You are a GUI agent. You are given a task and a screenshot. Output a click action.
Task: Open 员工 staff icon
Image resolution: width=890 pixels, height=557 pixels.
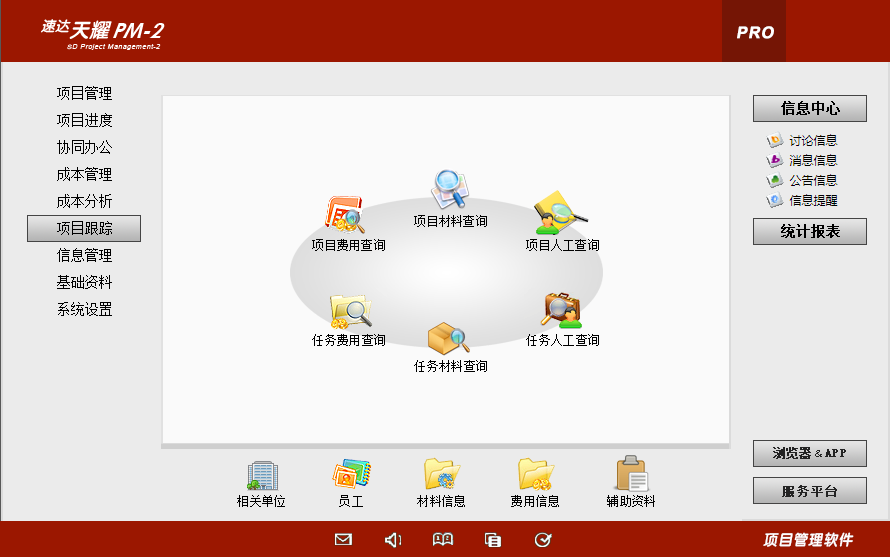[351, 475]
